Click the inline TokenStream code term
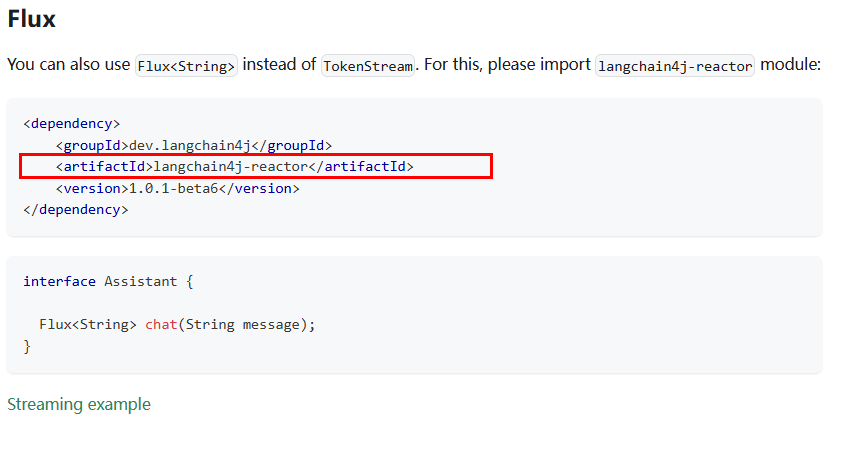Image resolution: width=851 pixels, height=451 pixels. coord(368,66)
